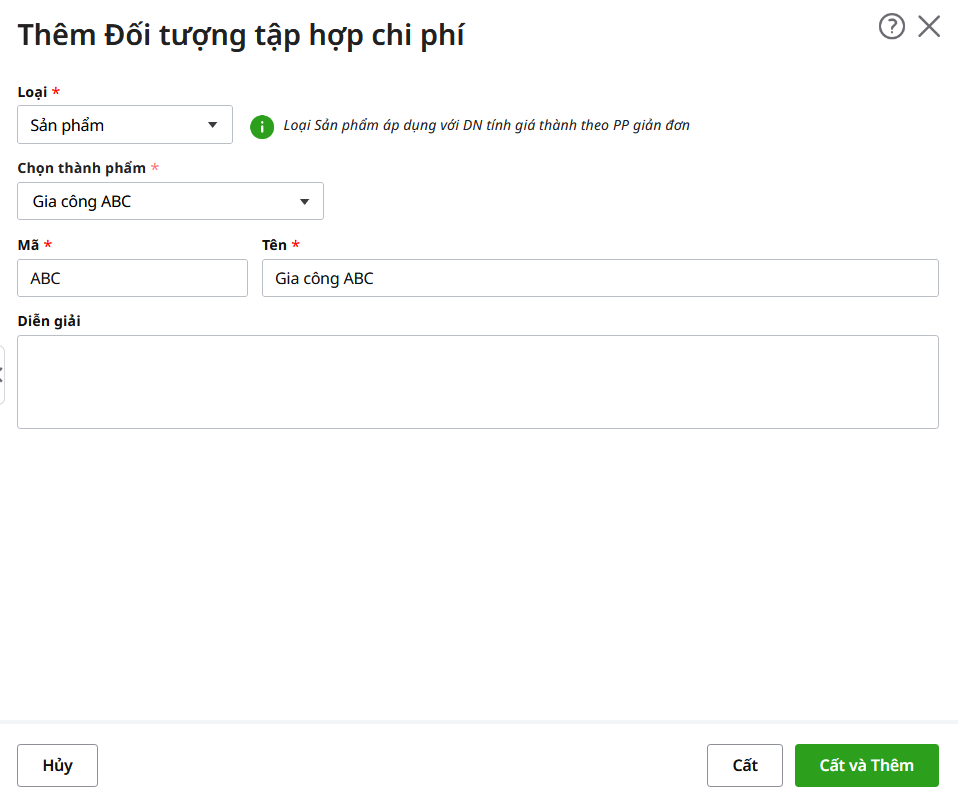Viewport: 958px width, 806px height.
Task: Open the help question mark icon
Action: 891,27
